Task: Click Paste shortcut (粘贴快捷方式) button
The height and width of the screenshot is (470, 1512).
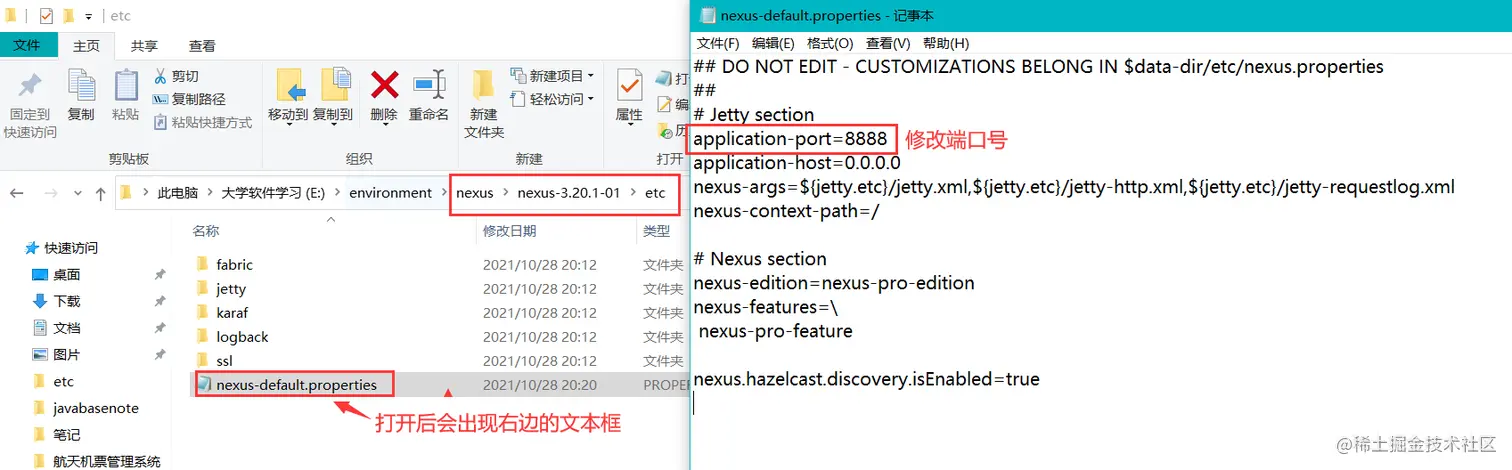Action: pyautogui.click(x=203, y=122)
